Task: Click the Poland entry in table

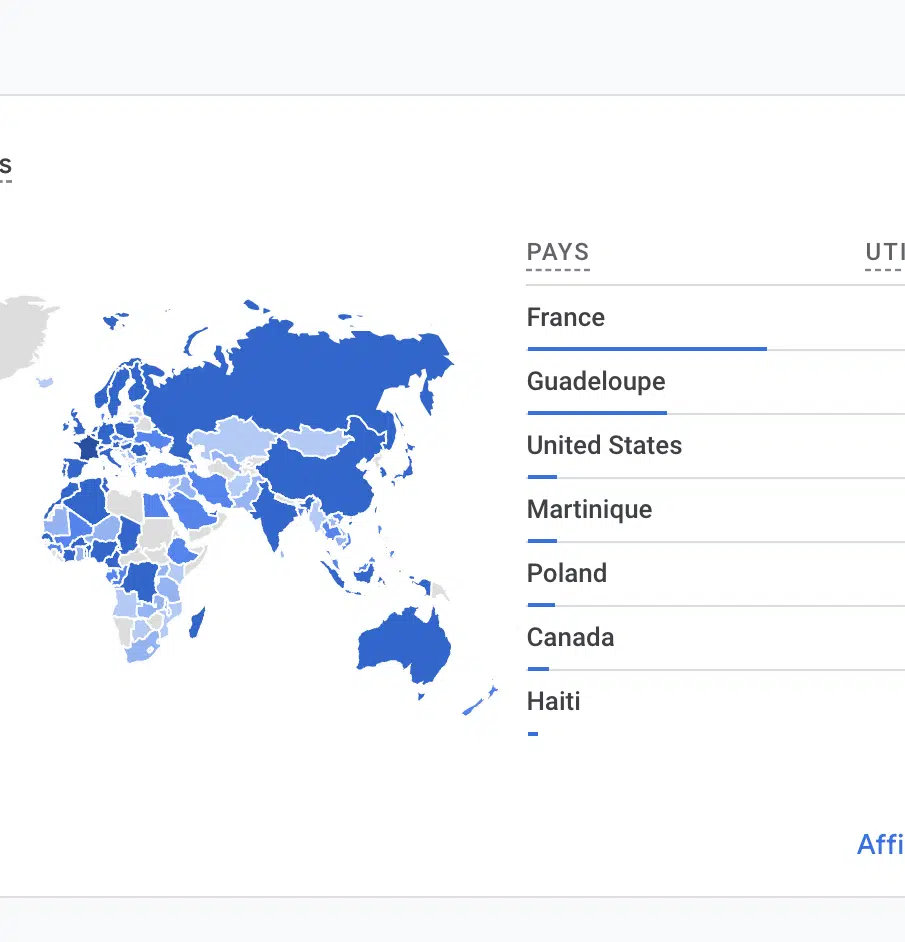Action: pos(567,574)
